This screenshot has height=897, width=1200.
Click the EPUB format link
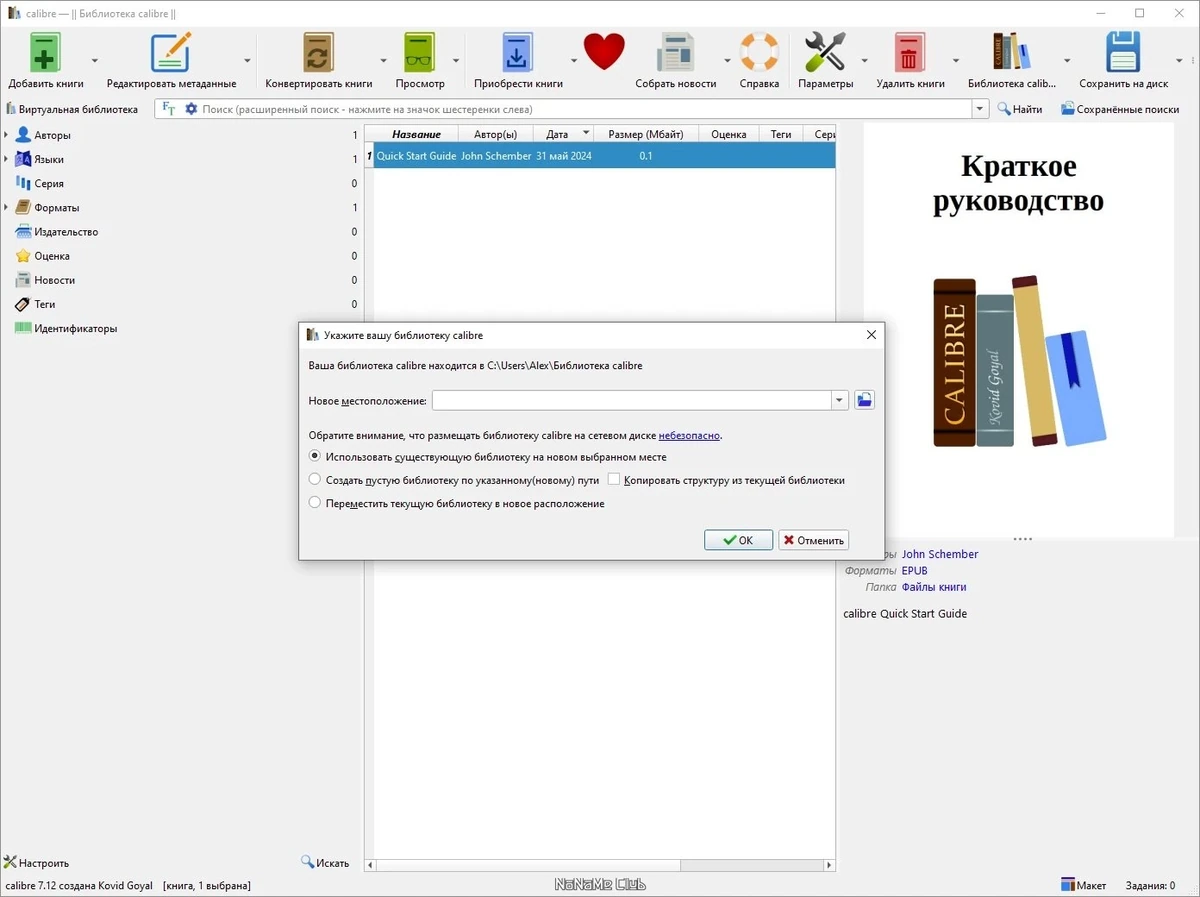[x=915, y=571]
